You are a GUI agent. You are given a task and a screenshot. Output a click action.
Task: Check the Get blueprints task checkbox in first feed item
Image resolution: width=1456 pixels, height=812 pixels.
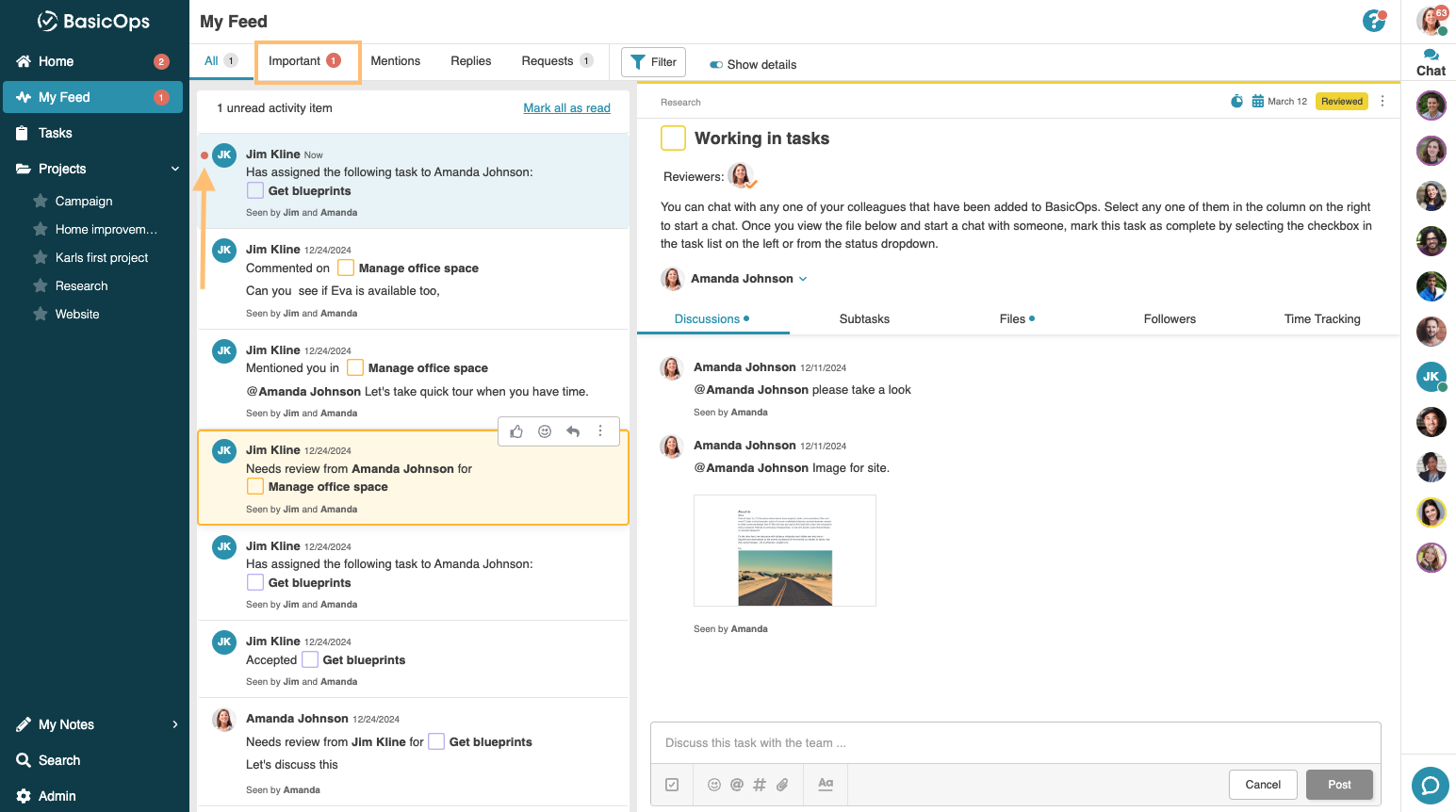pyautogui.click(x=255, y=191)
